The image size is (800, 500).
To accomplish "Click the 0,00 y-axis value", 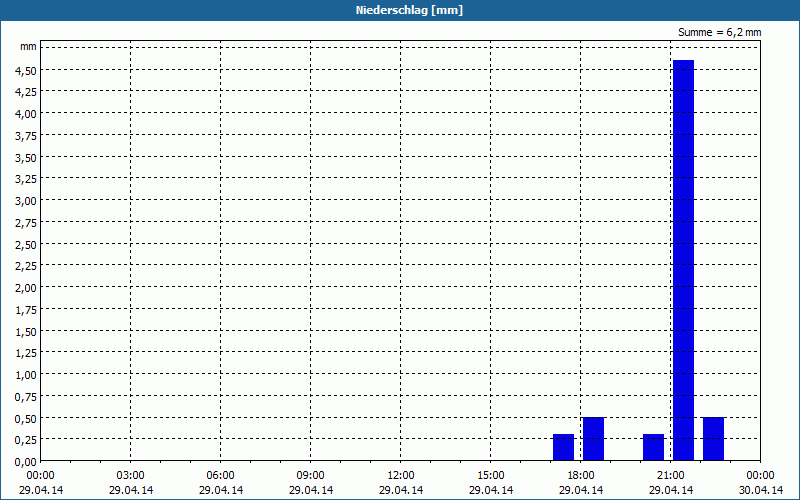I will (26, 462).
